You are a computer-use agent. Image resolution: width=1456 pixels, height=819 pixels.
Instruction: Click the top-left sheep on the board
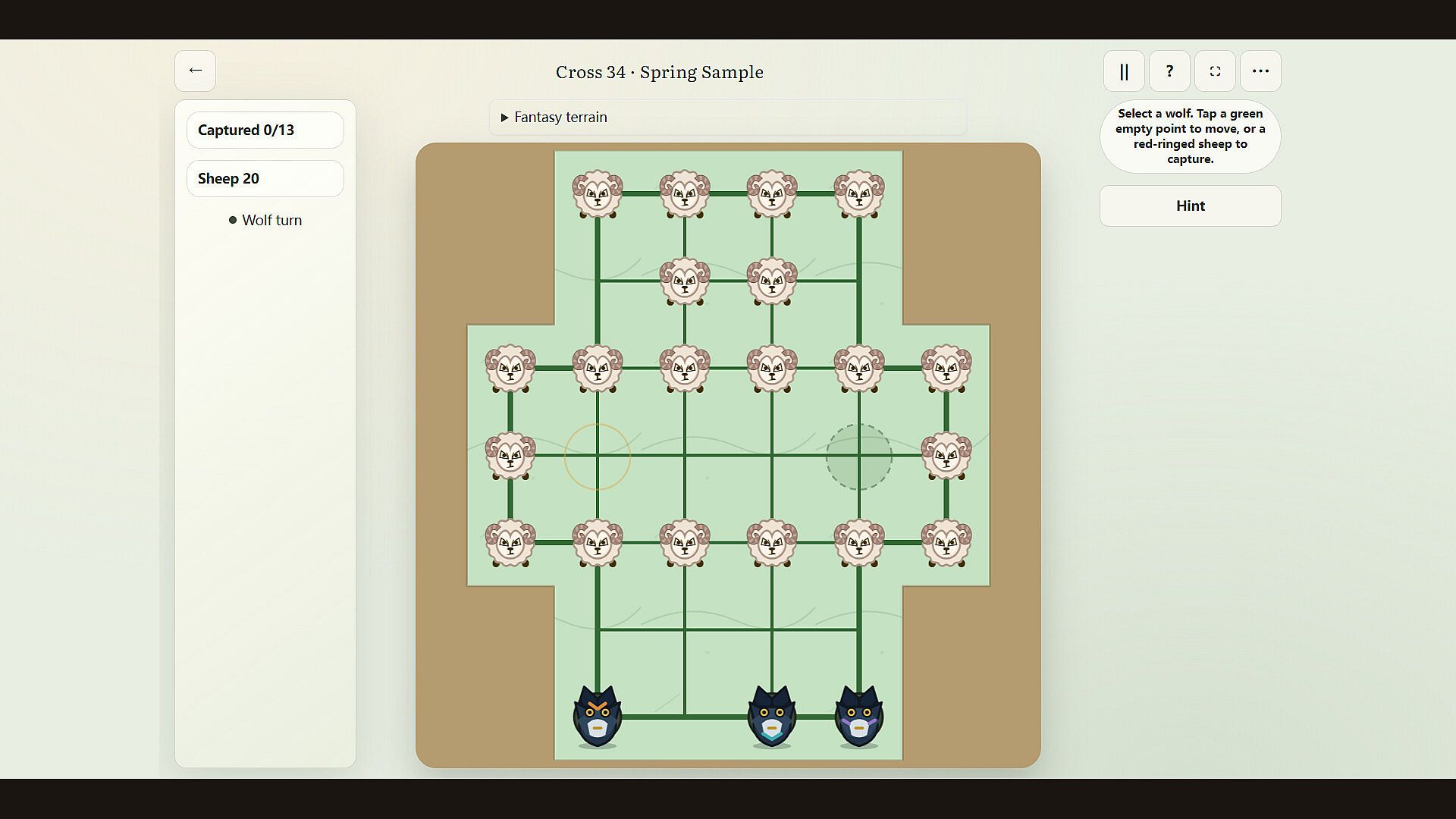(x=598, y=194)
